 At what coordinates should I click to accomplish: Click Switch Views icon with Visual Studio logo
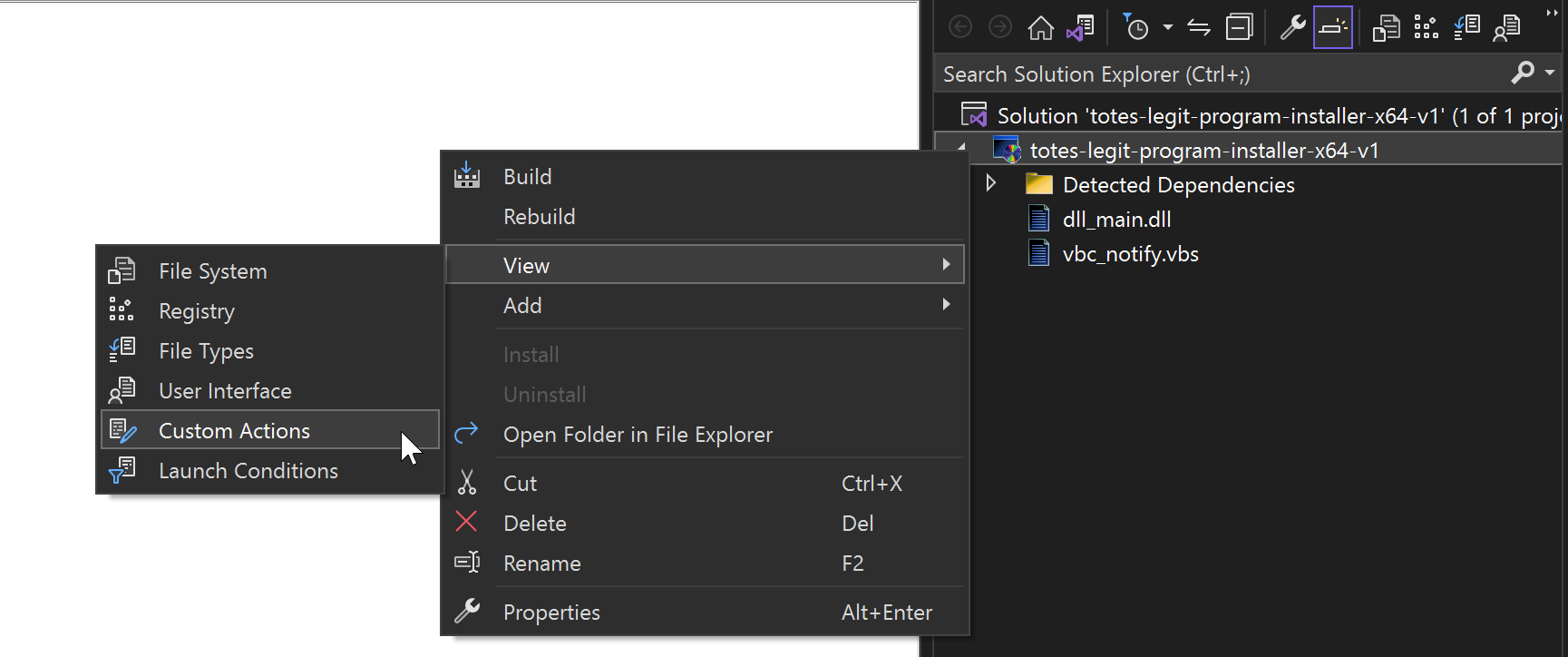pos(1080,28)
